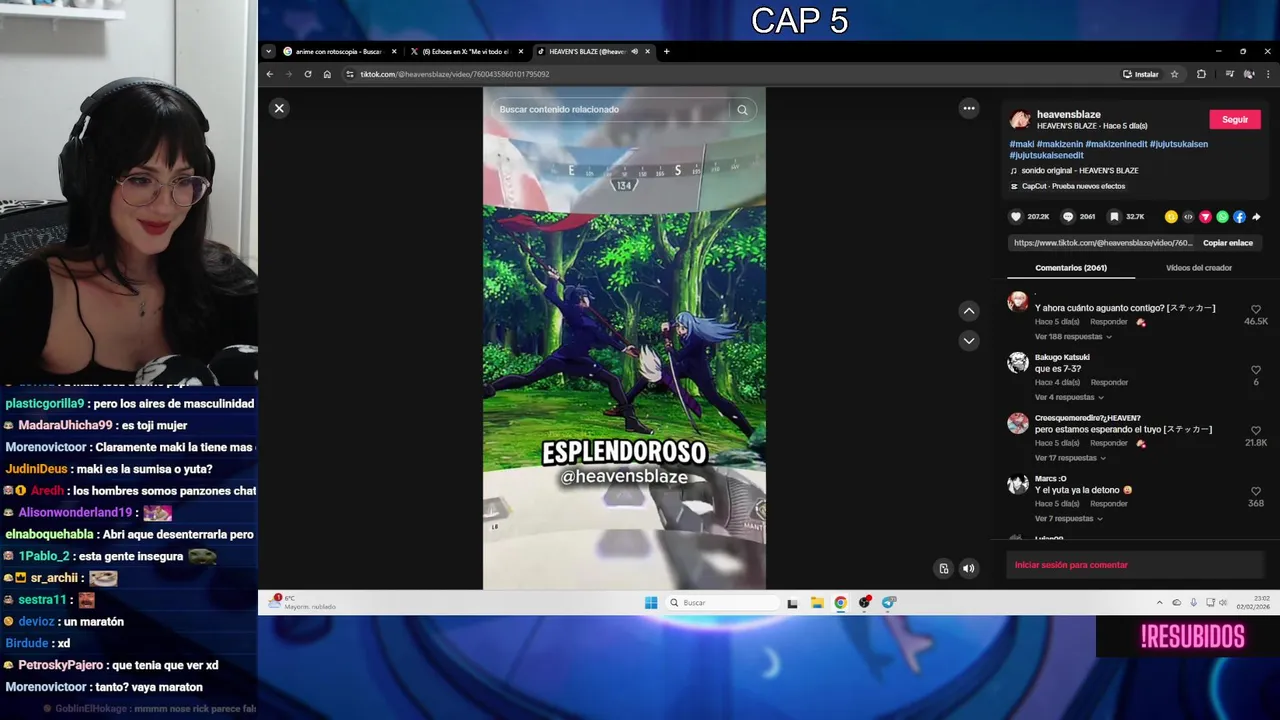This screenshot has width=1280, height=720.
Task: Open the three-dot more options menu
Action: coord(968,108)
